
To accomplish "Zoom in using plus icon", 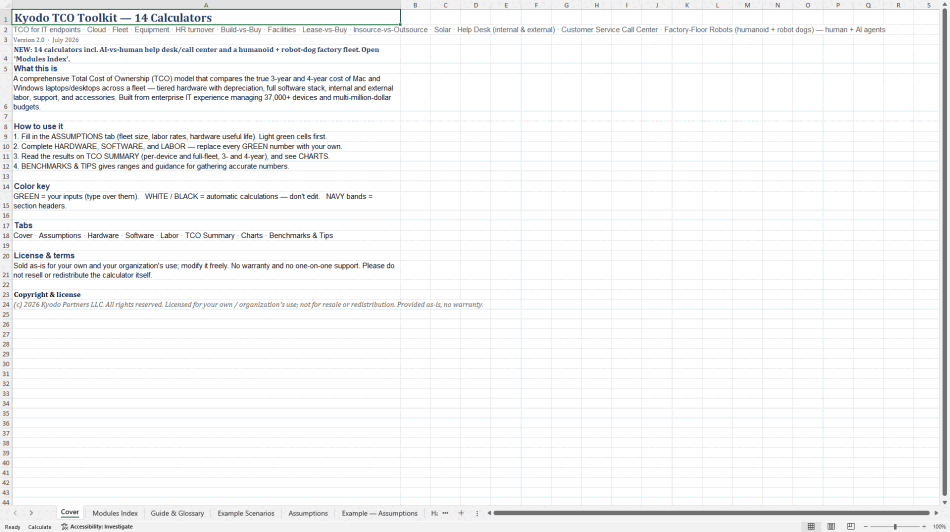I will 924,527.
